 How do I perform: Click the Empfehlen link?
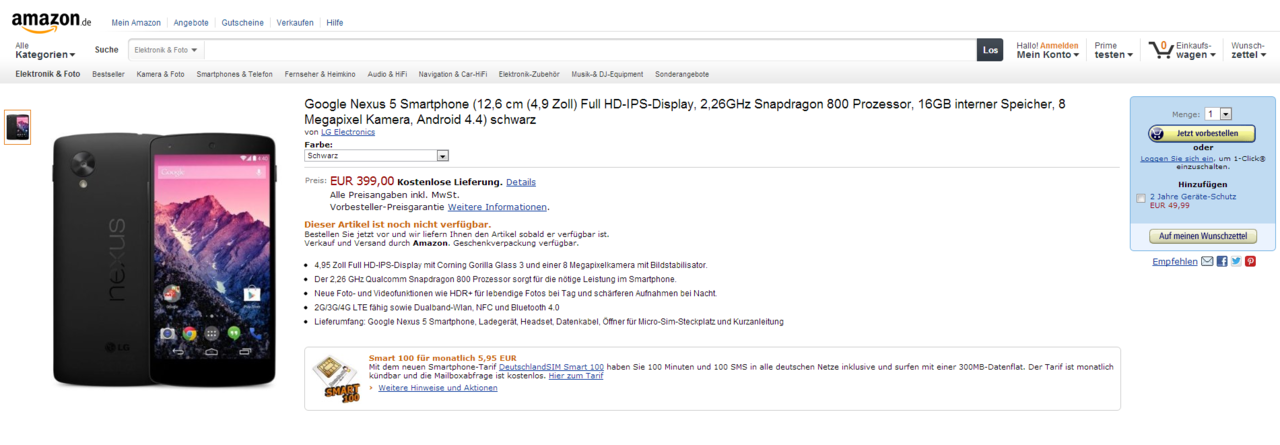(1175, 261)
